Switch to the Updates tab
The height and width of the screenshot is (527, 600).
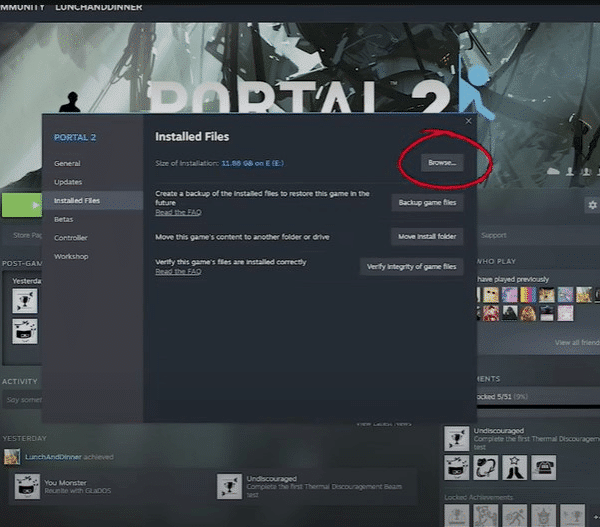68,182
